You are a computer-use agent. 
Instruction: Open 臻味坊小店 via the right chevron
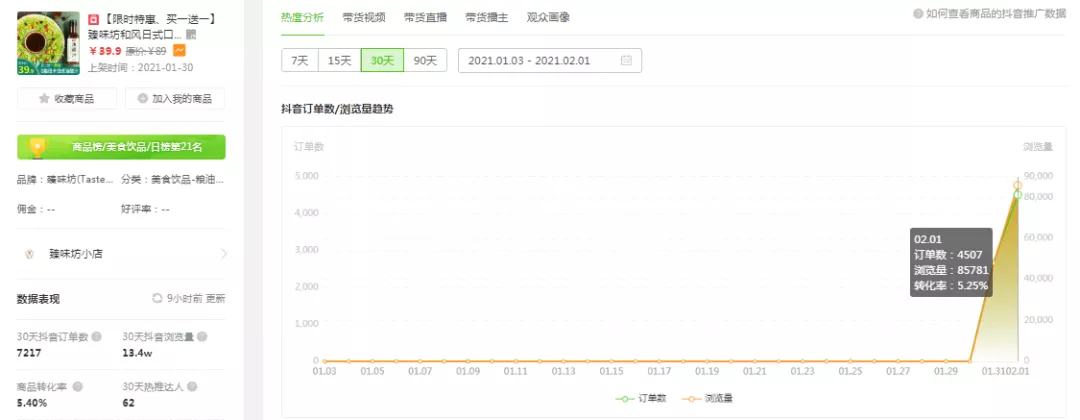(224, 254)
